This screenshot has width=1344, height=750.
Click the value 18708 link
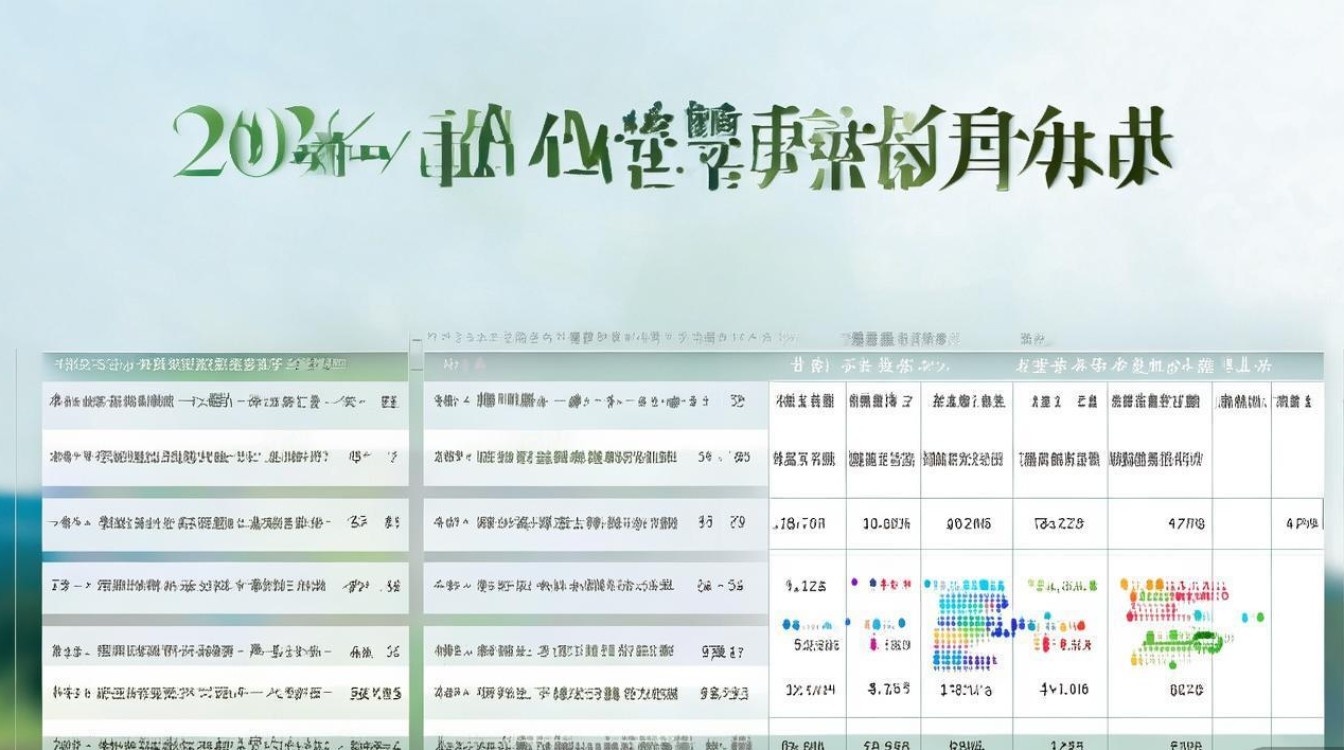point(800,522)
